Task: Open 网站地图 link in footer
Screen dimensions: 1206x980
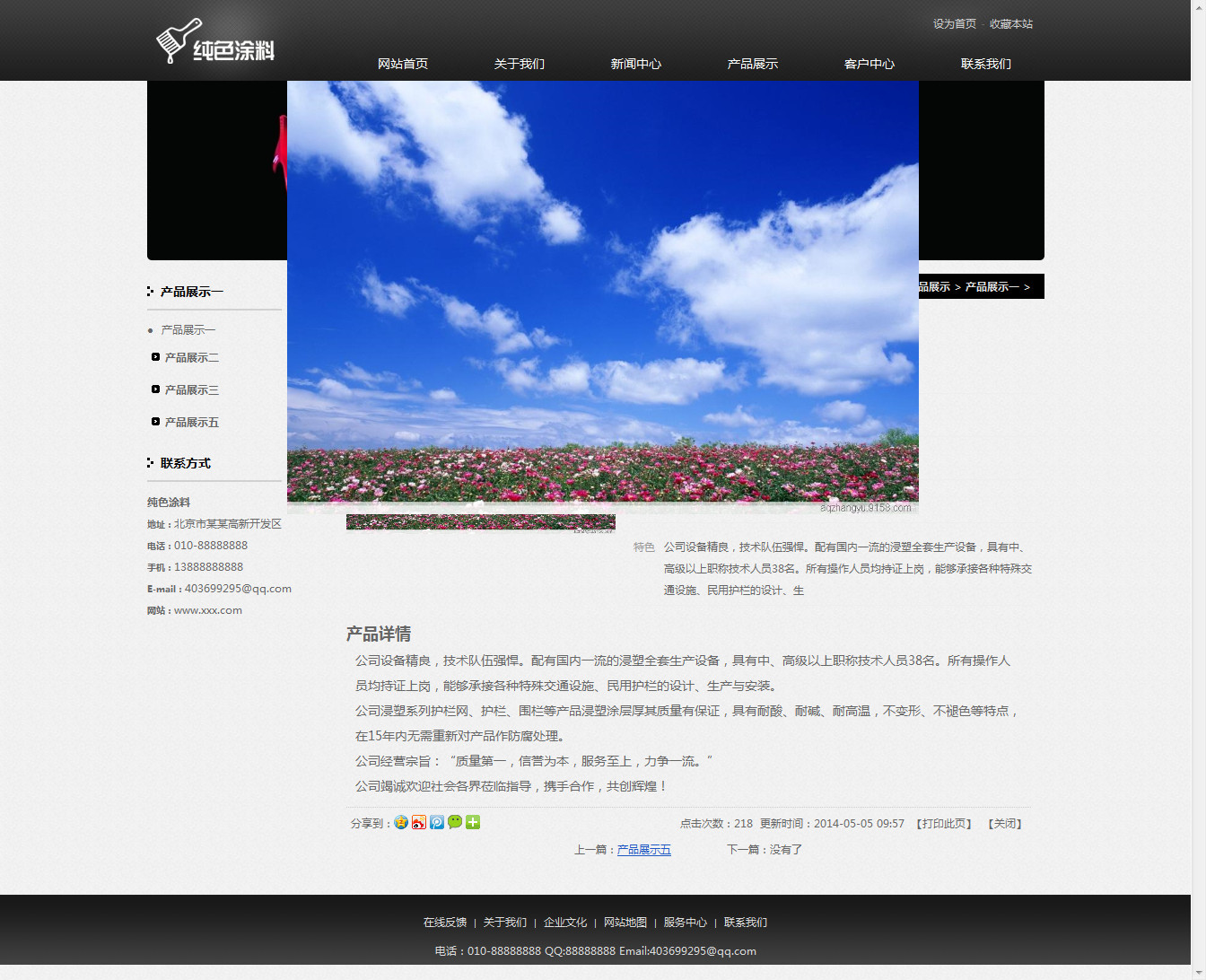Action: [x=625, y=923]
